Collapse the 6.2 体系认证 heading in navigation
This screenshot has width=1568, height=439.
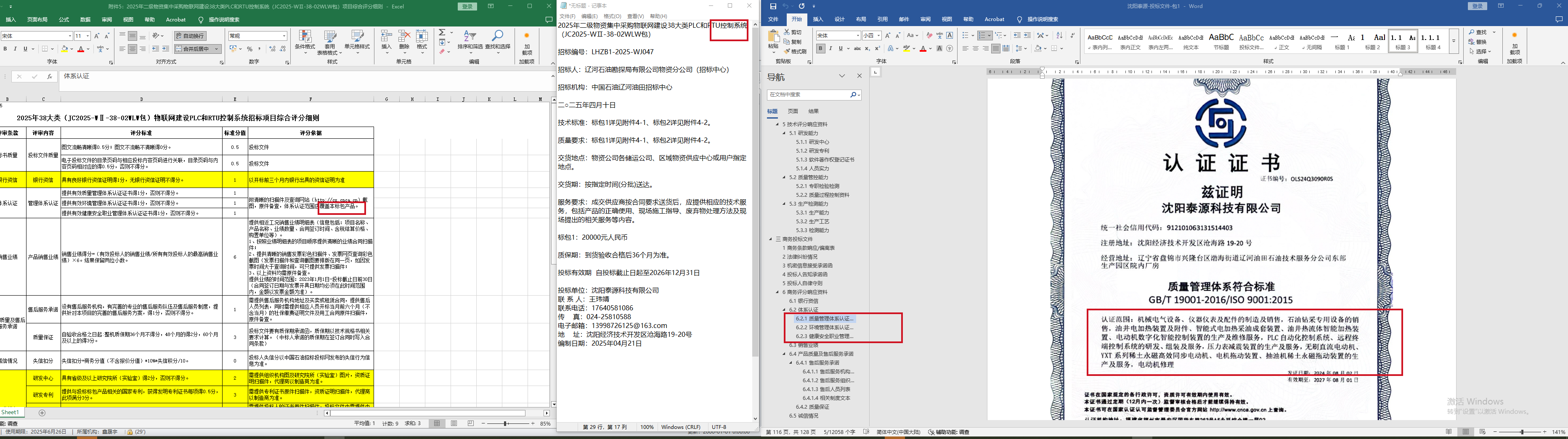point(785,310)
